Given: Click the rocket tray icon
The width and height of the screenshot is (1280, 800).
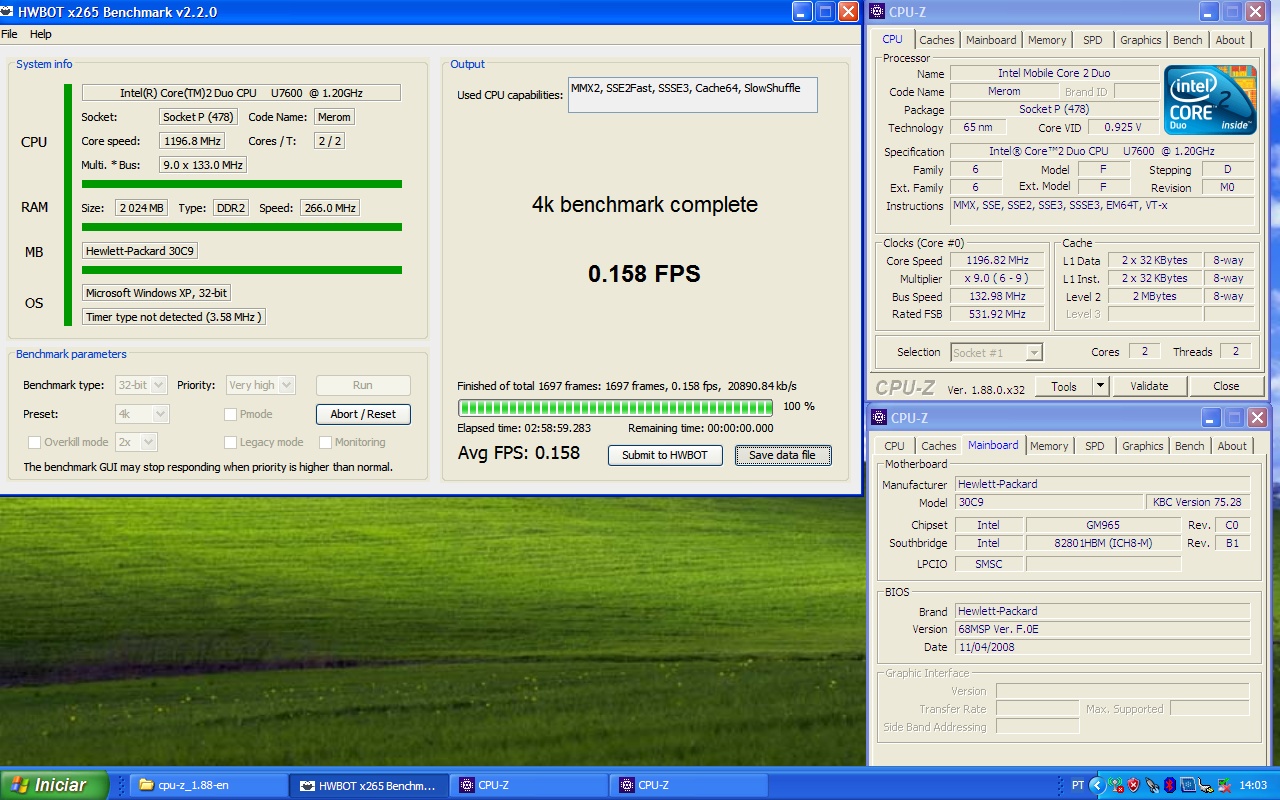Looking at the screenshot, I should click(x=1151, y=786).
